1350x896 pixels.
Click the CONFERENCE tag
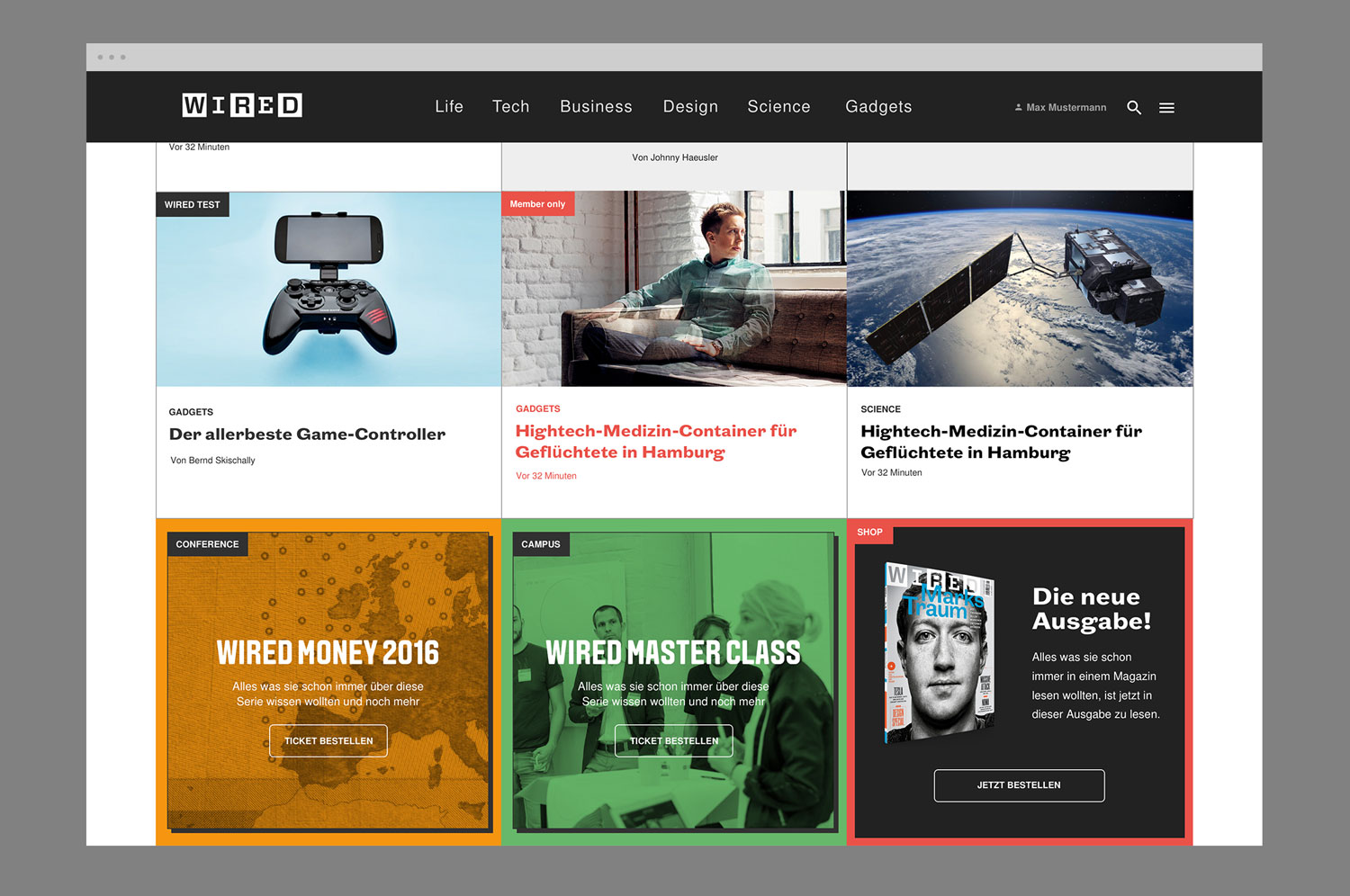(x=207, y=544)
